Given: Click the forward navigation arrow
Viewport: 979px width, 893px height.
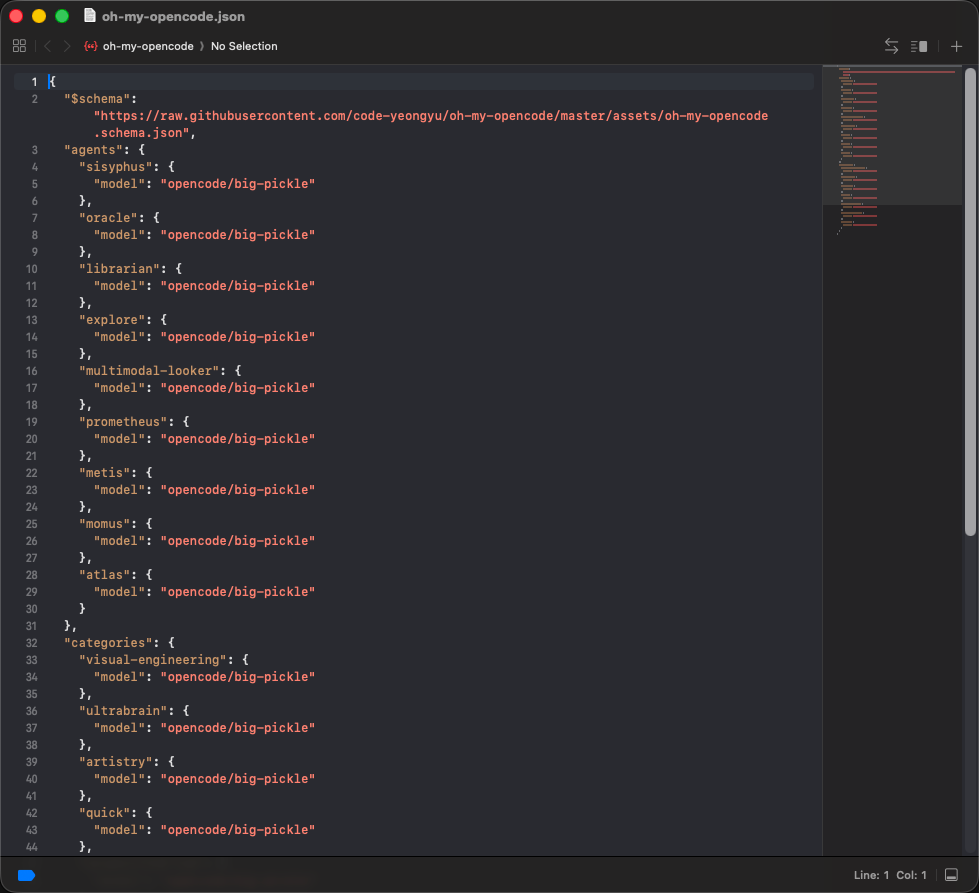Looking at the screenshot, I should coord(66,46).
